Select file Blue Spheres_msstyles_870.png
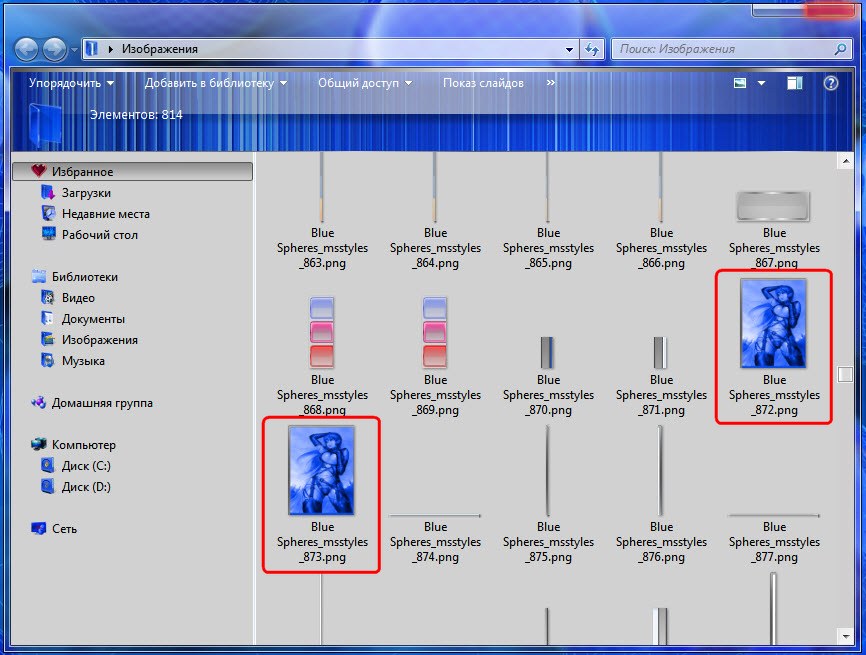Viewport: 866px width, 655px height. pos(548,376)
